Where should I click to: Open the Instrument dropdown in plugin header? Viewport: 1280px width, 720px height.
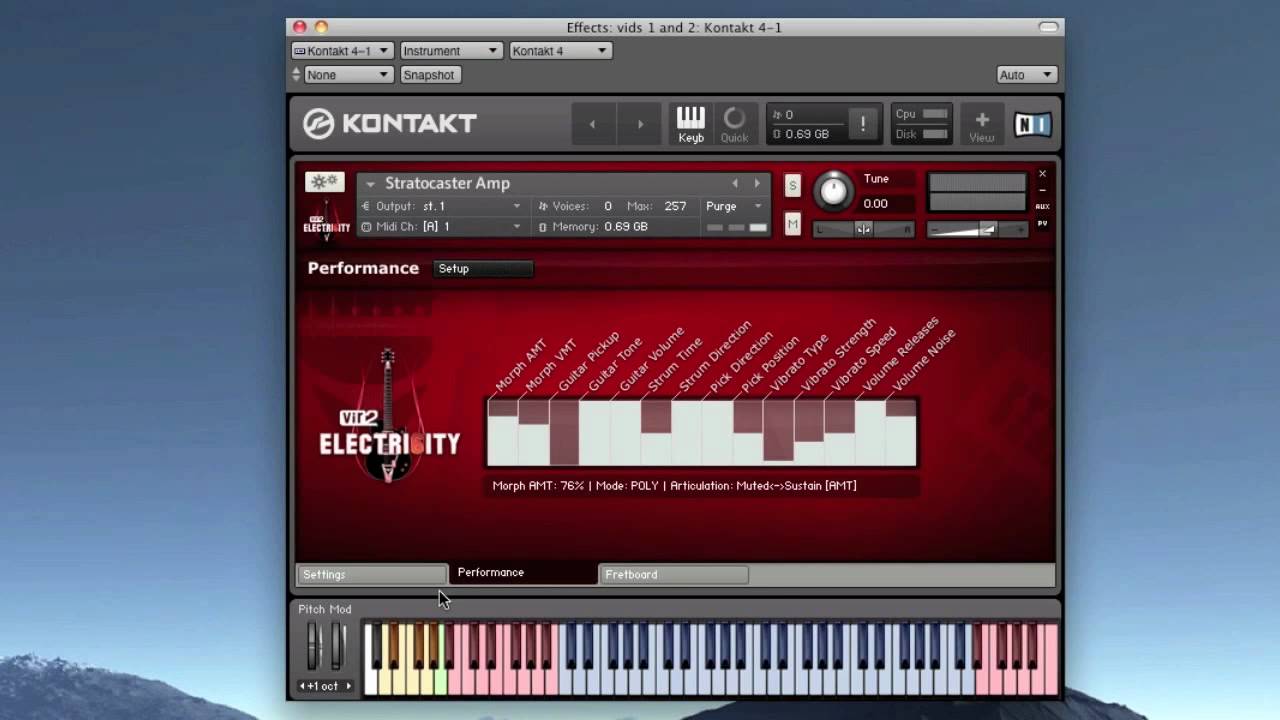point(450,51)
